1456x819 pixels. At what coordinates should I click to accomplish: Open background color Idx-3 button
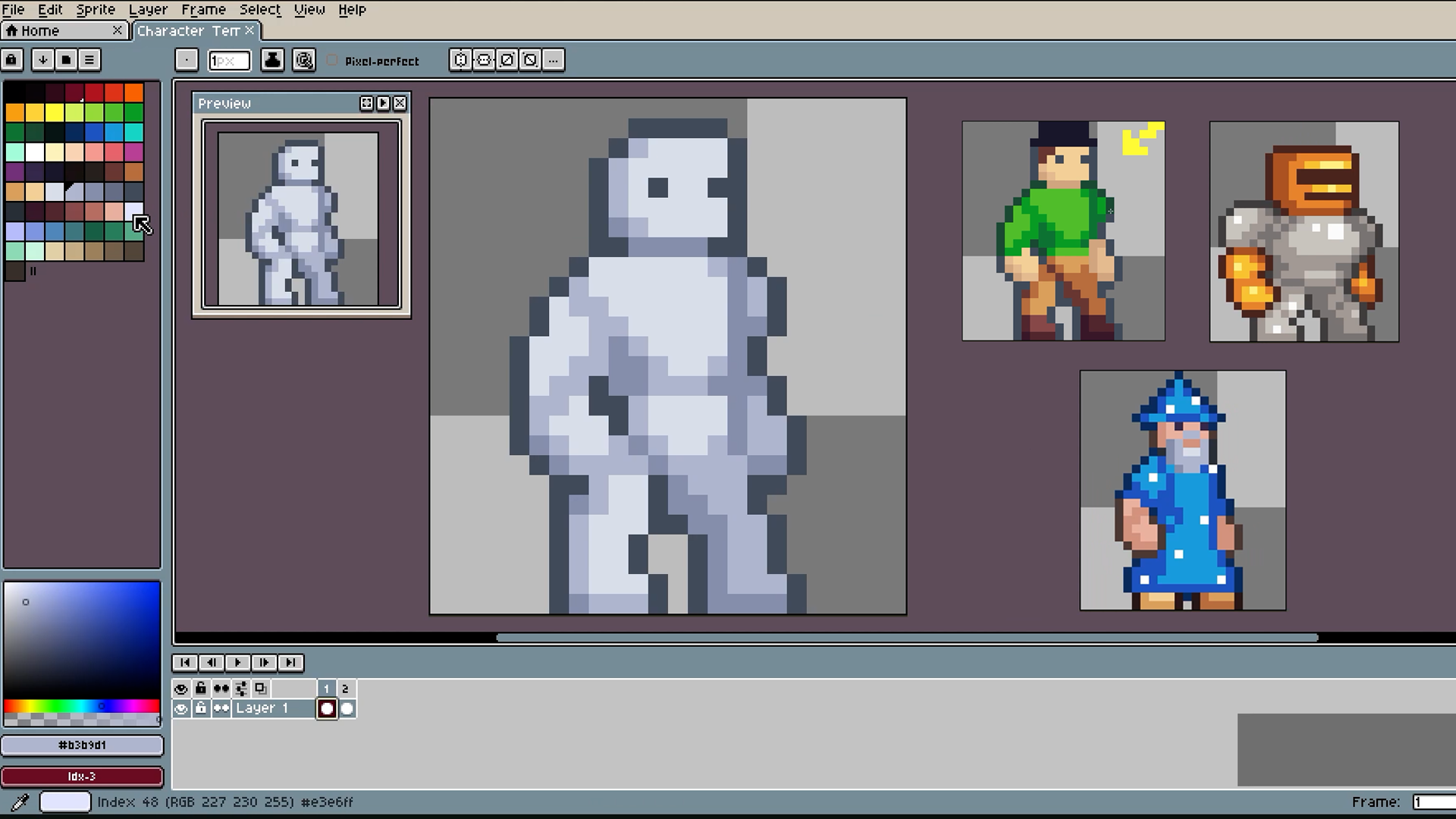[x=82, y=777]
